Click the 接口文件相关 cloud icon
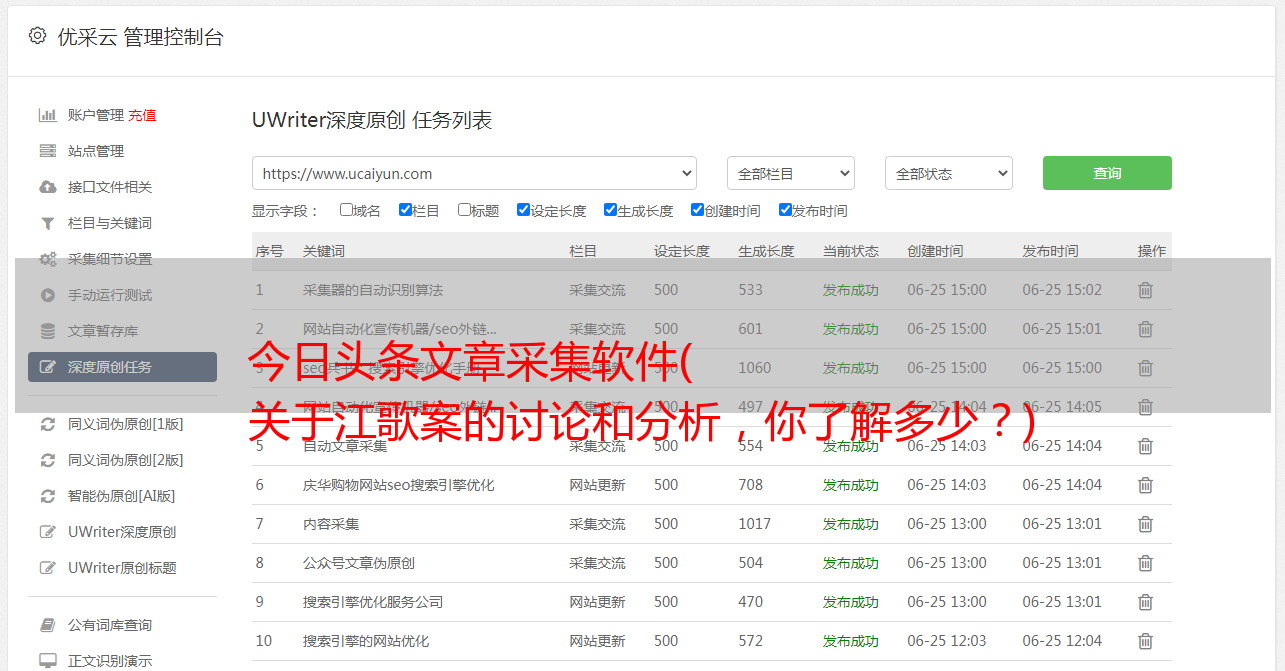The height and width of the screenshot is (671, 1285). 47,187
